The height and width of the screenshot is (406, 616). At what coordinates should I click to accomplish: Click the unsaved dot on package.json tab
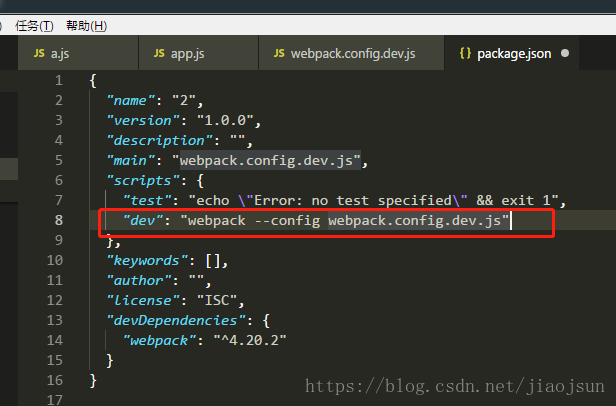click(x=565, y=53)
